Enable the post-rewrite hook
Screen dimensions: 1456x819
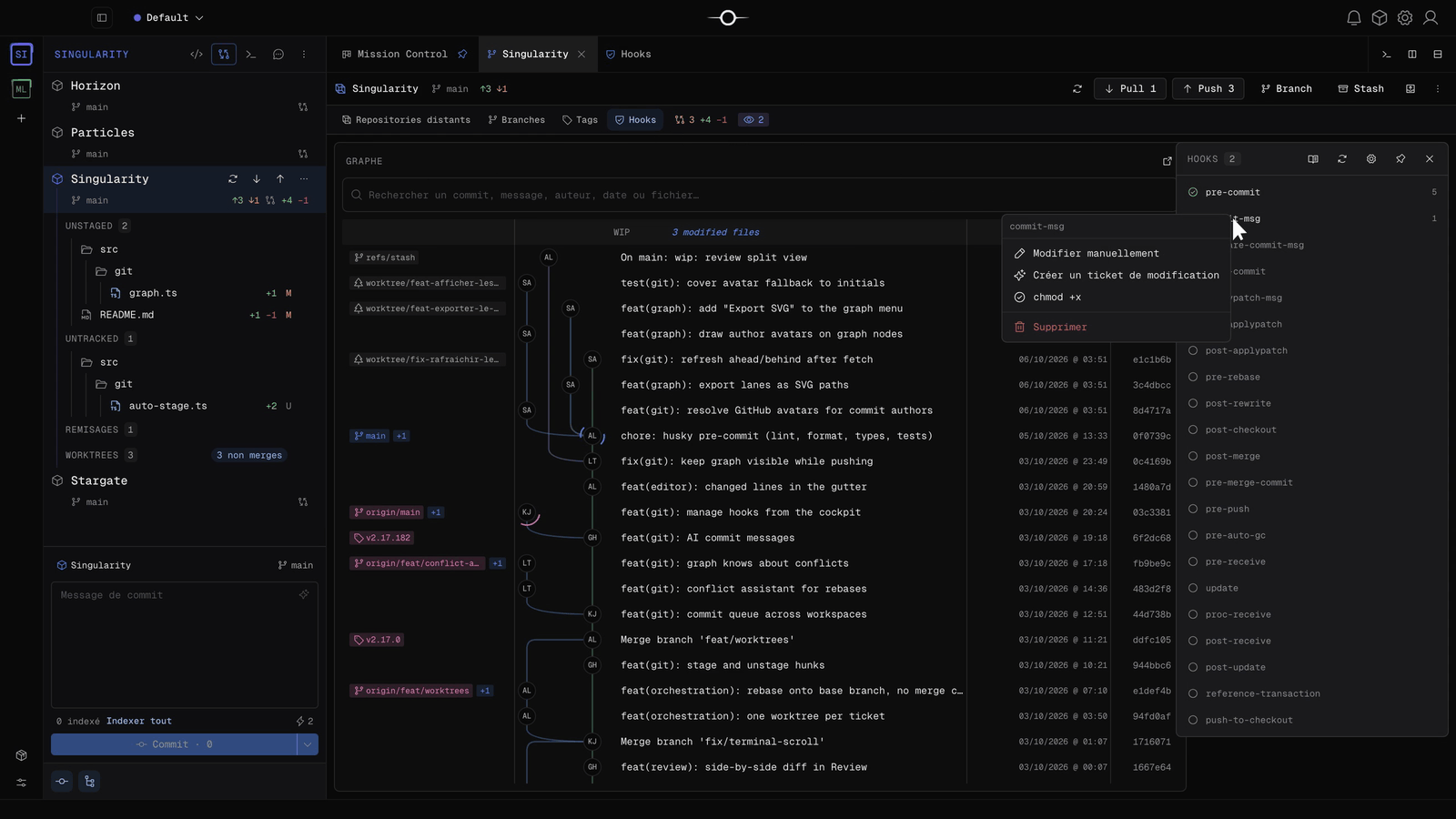click(1193, 403)
